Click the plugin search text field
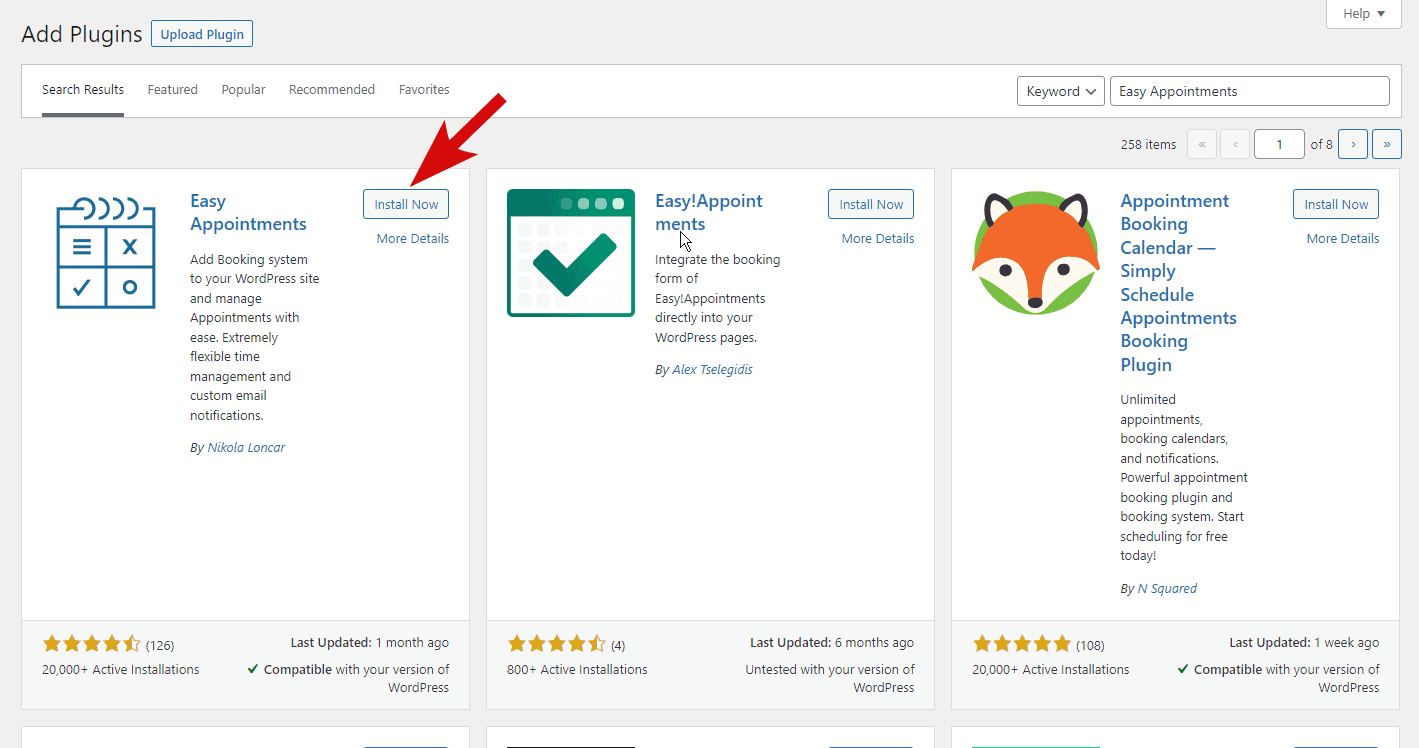The width and height of the screenshot is (1419, 748). pyautogui.click(x=1249, y=91)
